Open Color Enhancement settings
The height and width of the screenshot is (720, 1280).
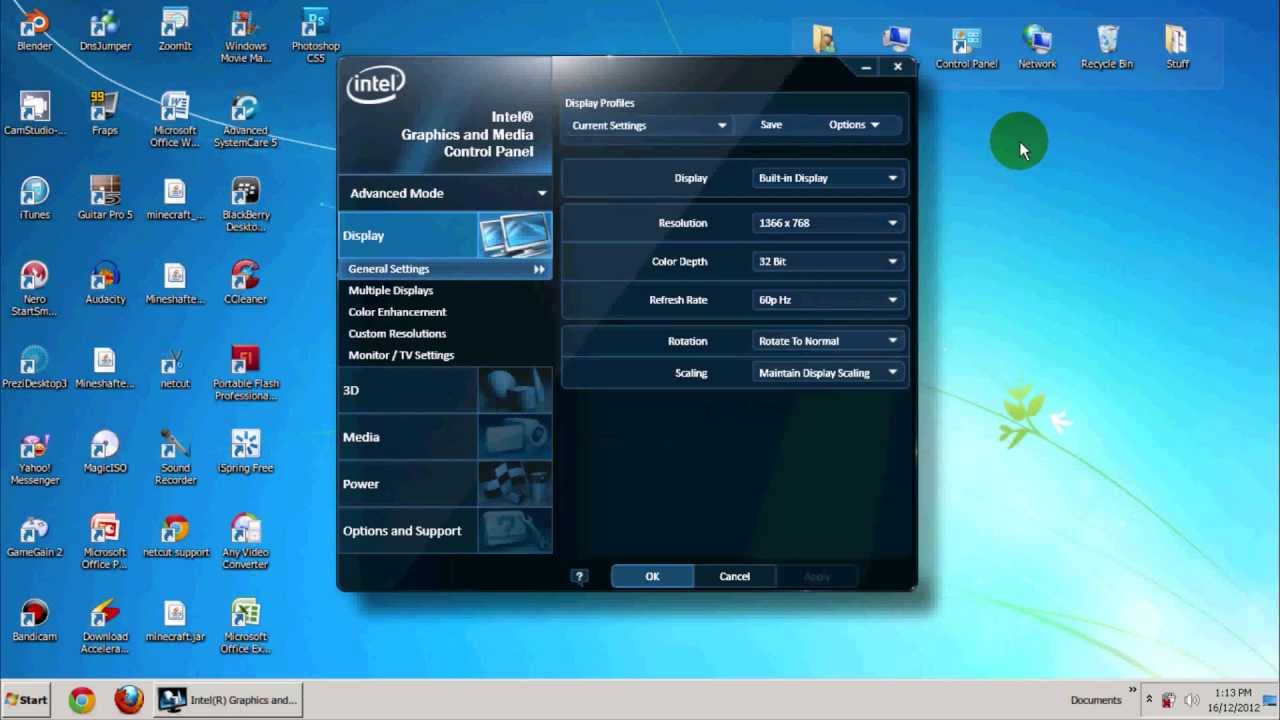pos(397,312)
